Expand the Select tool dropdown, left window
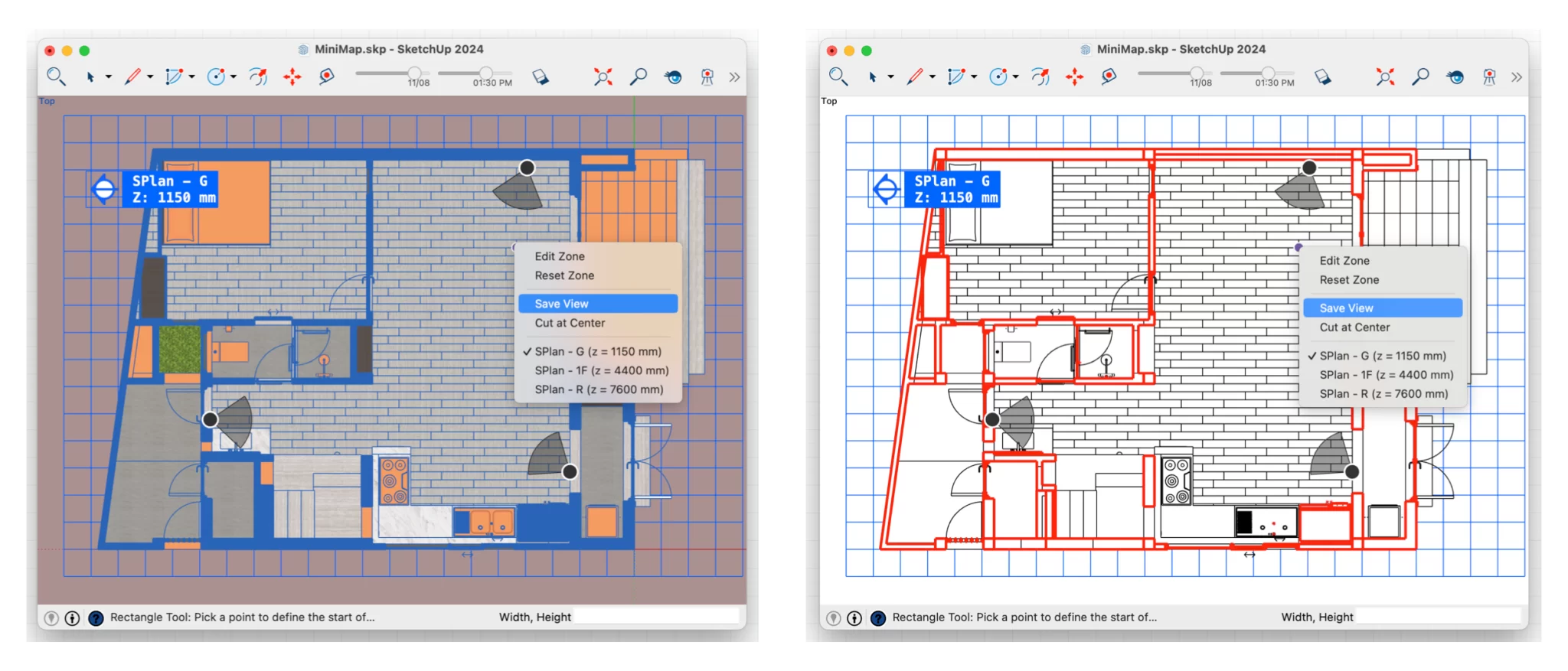Viewport: 1568px width, 671px height. [109, 77]
